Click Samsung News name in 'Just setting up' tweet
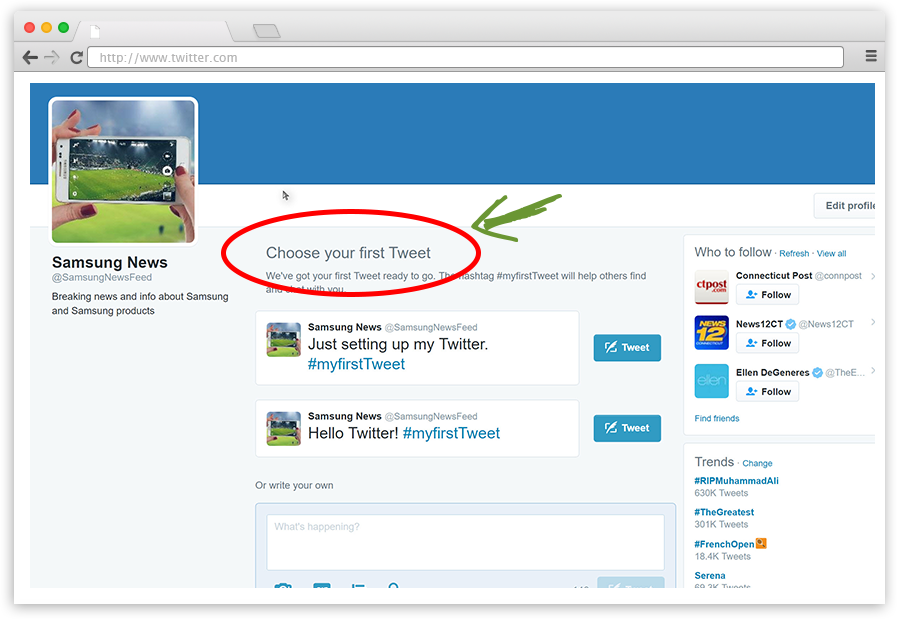The height and width of the screenshot is (619, 897). (x=344, y=327)
